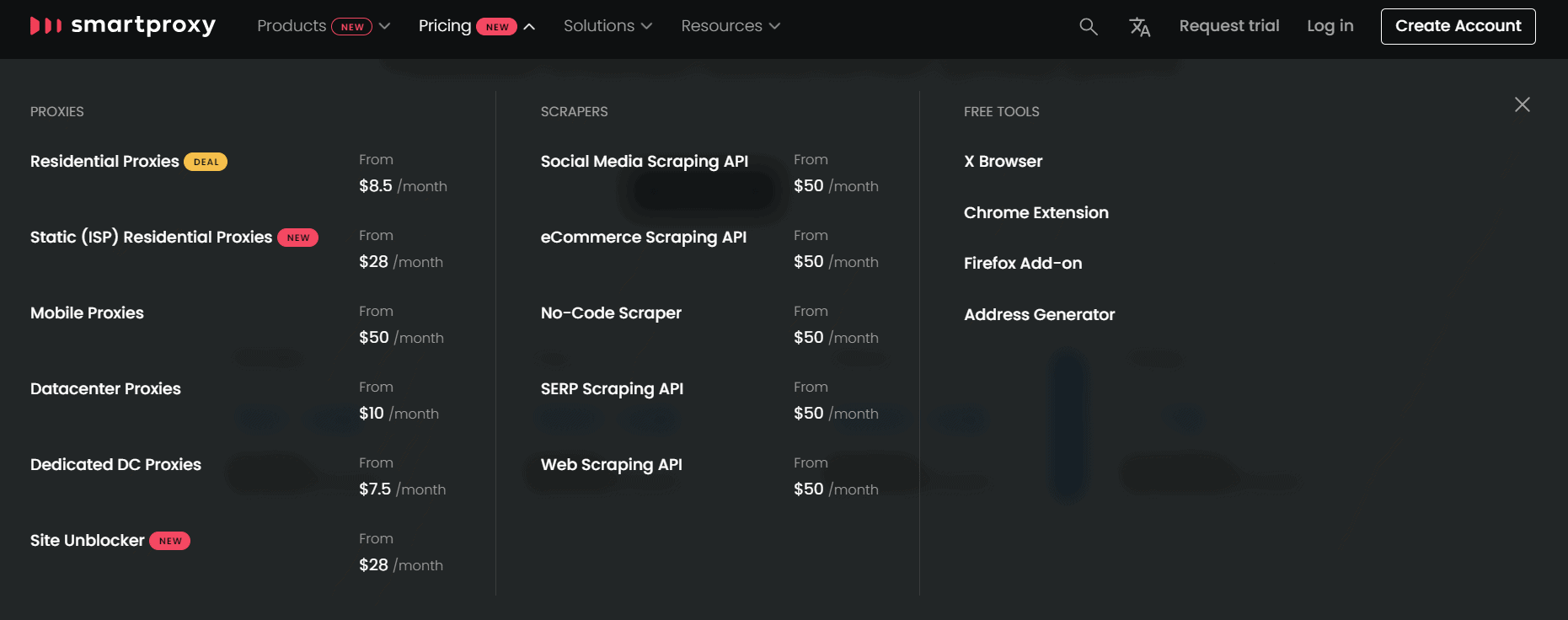Open Site Unblocker pricing
Screen dimensions: 1568x620
pyautogui.click(x=87, y=540)
